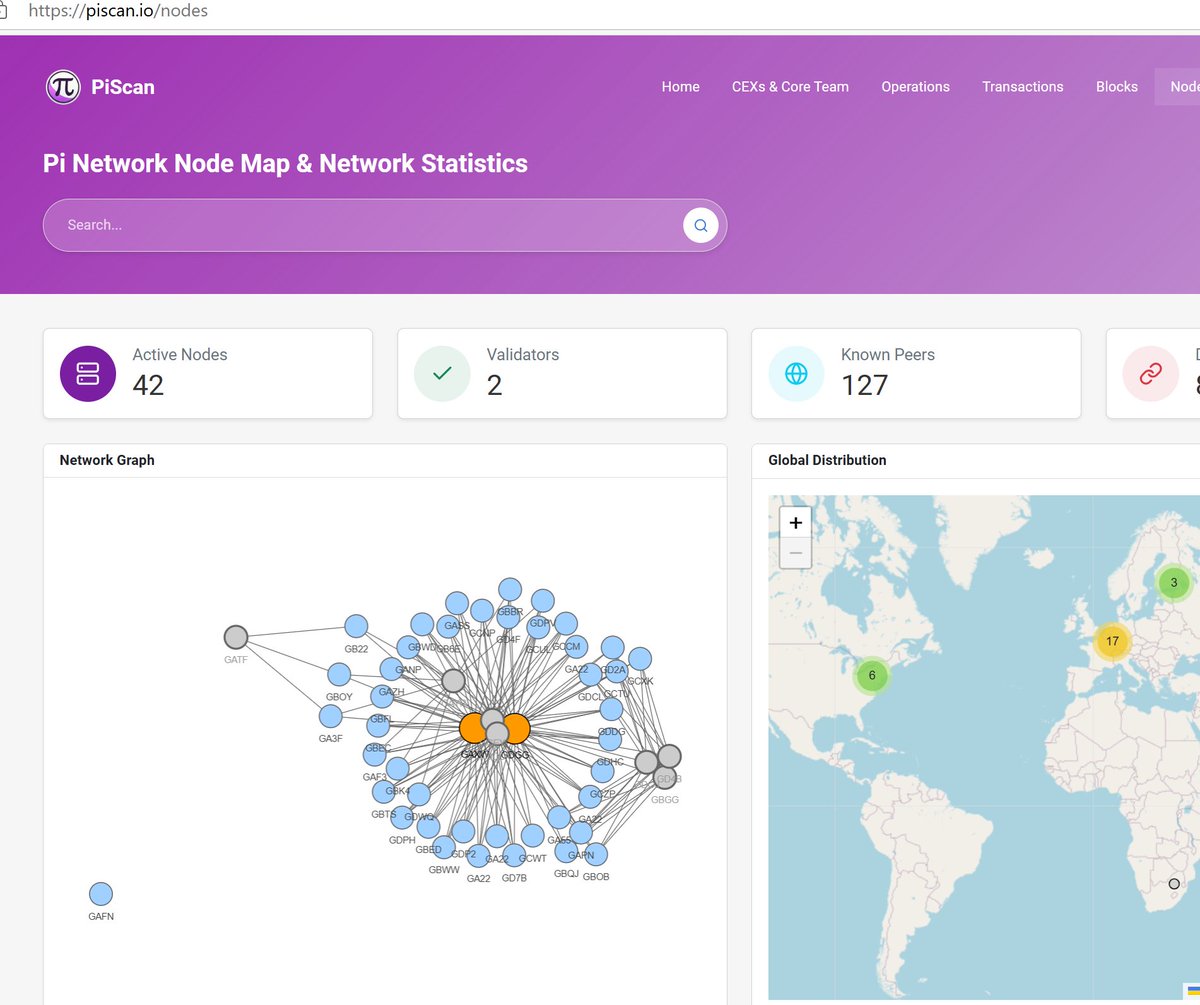
Task: Select the GCXK node in graph
Action: pos(640,659)
